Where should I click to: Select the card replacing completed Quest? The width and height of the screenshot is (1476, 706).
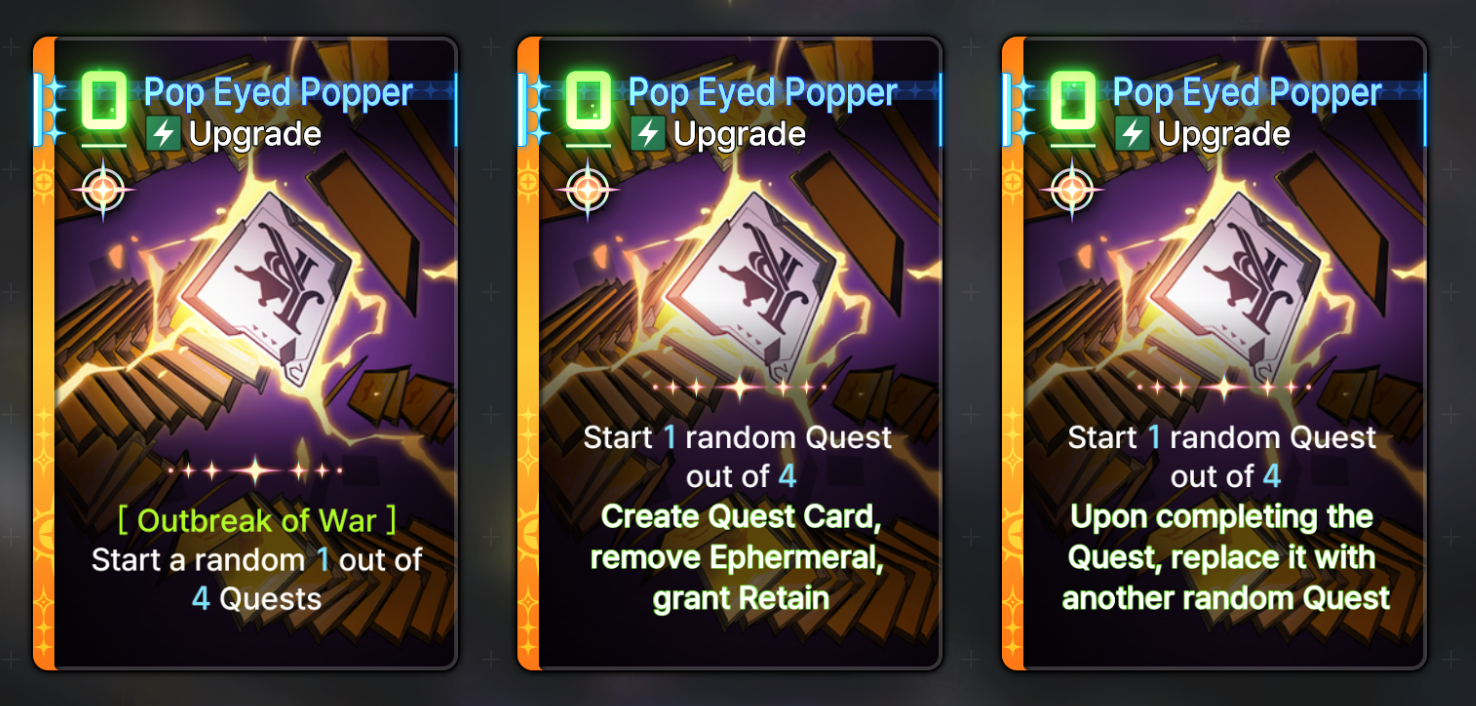pyautogui.click(x=1215, y=353)
